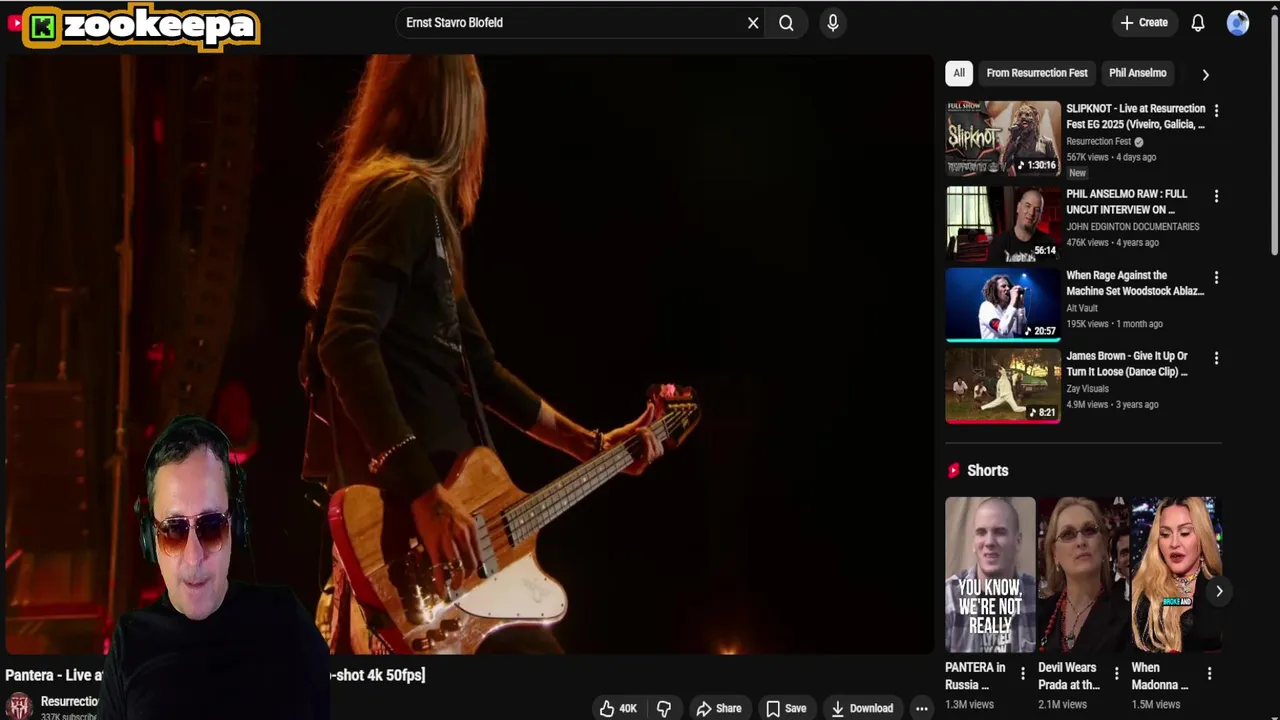Viewport: 1280px width, 720px height.
Task: Open the Create menu
Action: (1144, 22)
